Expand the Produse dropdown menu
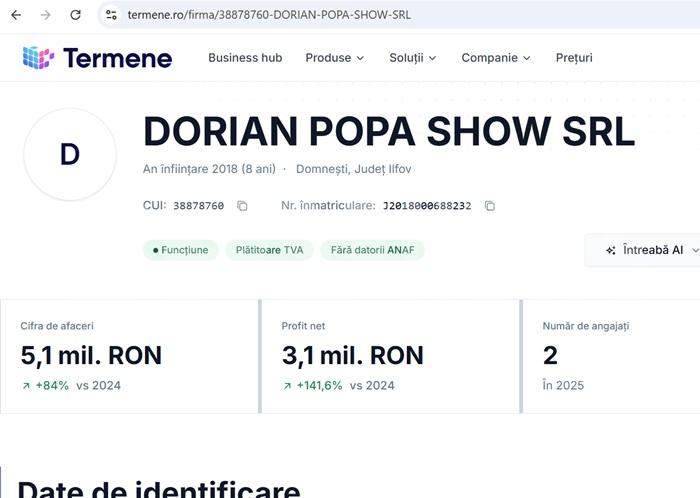The image size is (700, 498). (x=335, y=58)
